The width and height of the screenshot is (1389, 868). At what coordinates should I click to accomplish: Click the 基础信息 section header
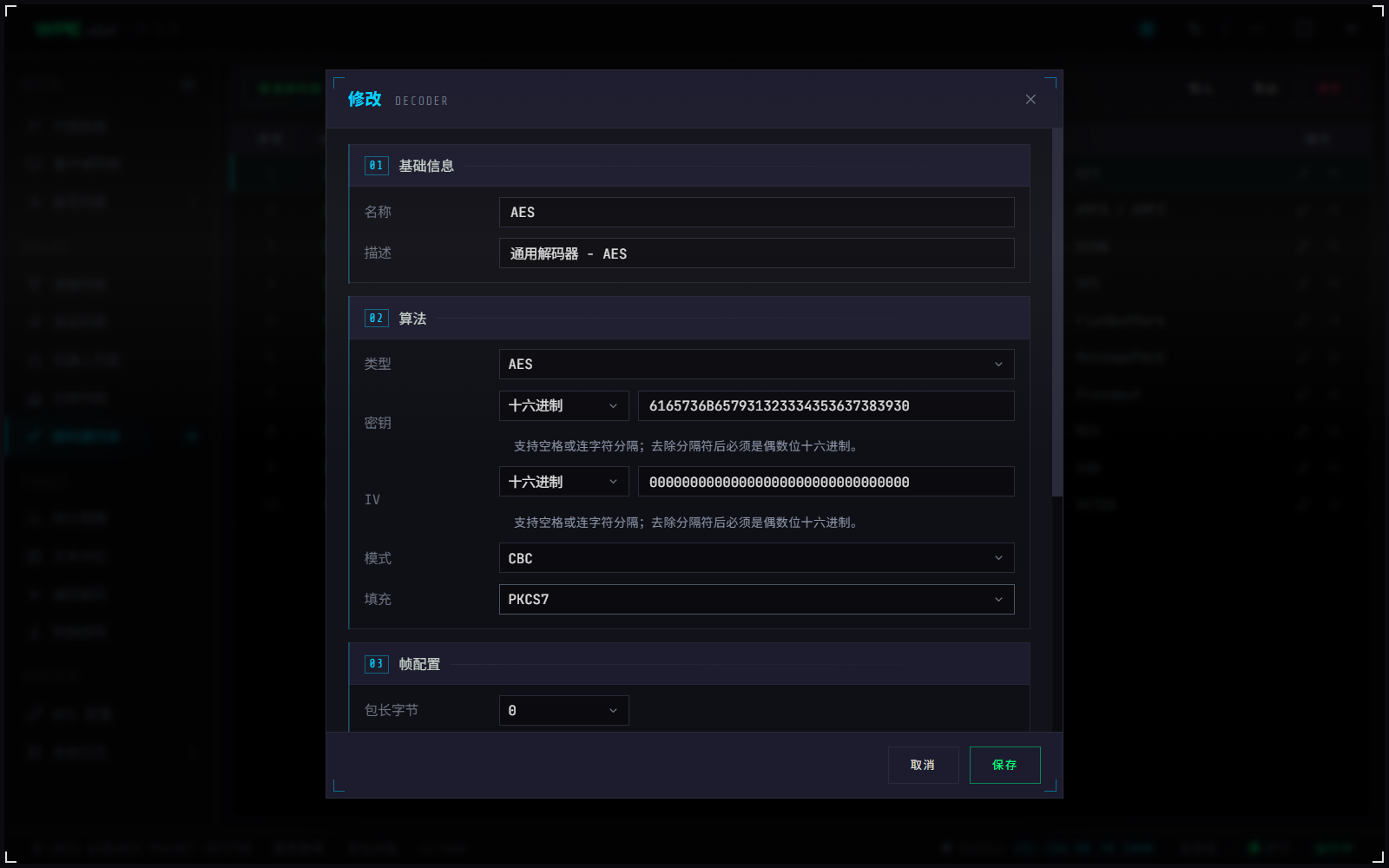coord(689,166)
